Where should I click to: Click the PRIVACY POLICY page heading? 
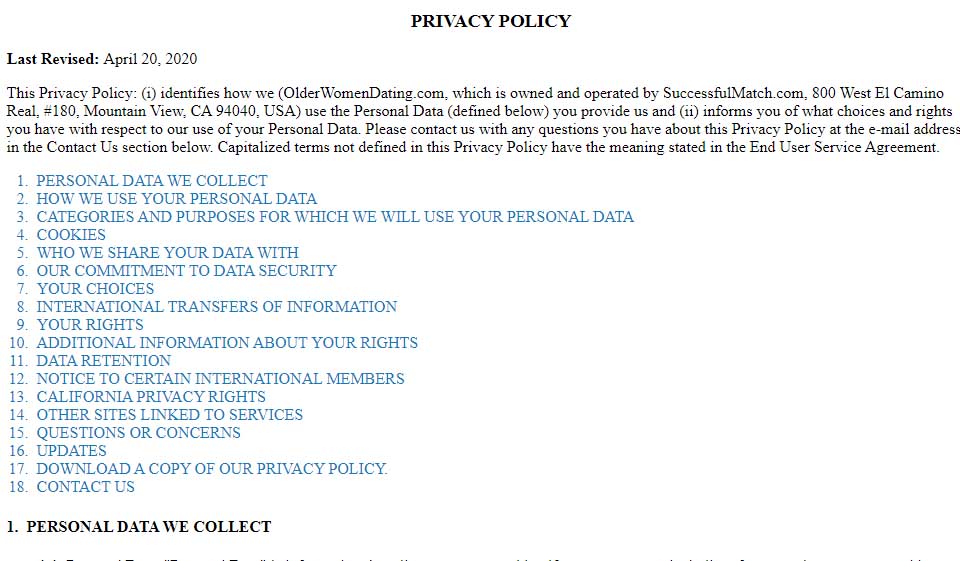pos(490,21)
